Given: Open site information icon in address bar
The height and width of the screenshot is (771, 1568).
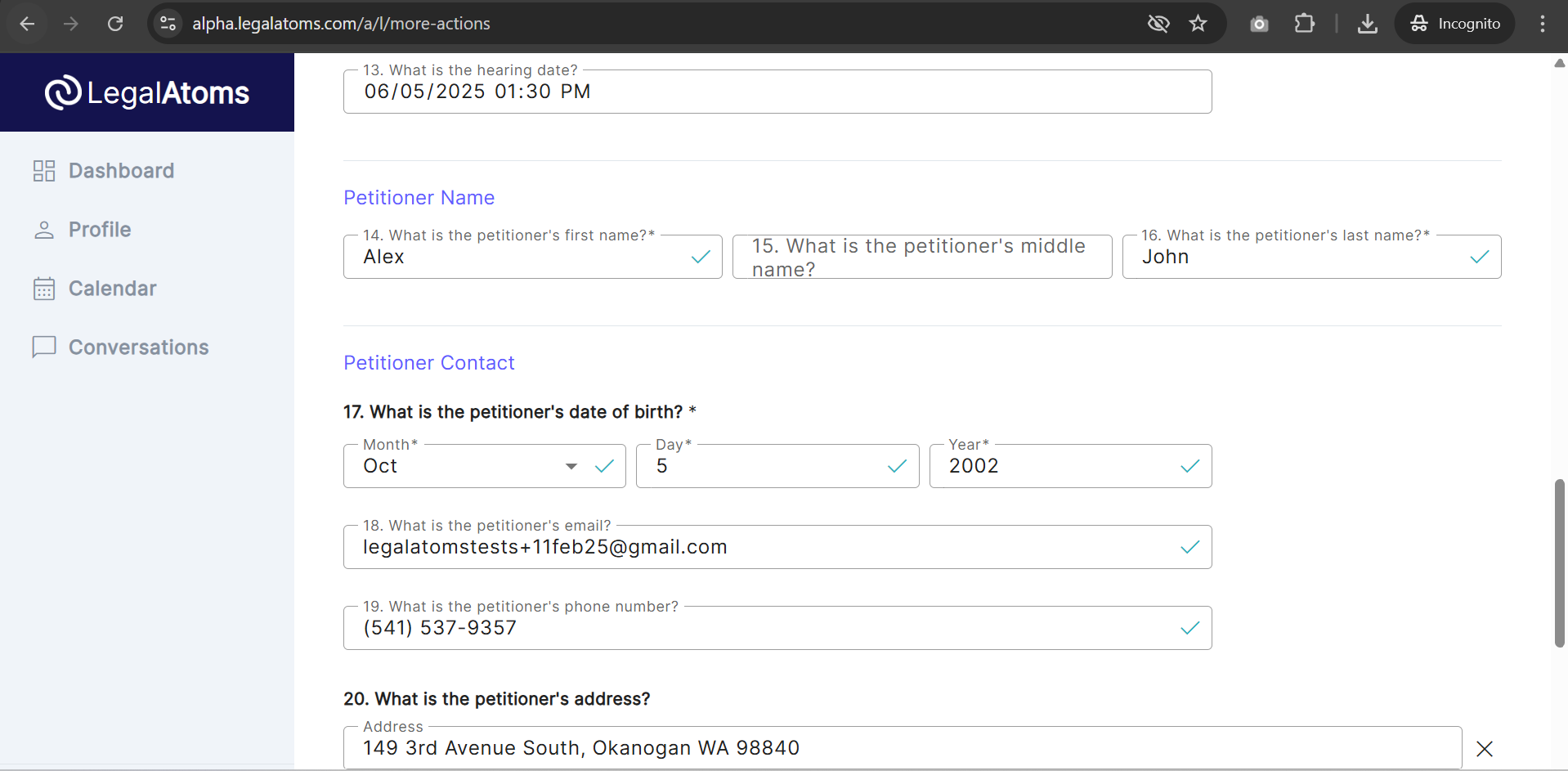Looking at the screenshot, I should tap(168, 24).
